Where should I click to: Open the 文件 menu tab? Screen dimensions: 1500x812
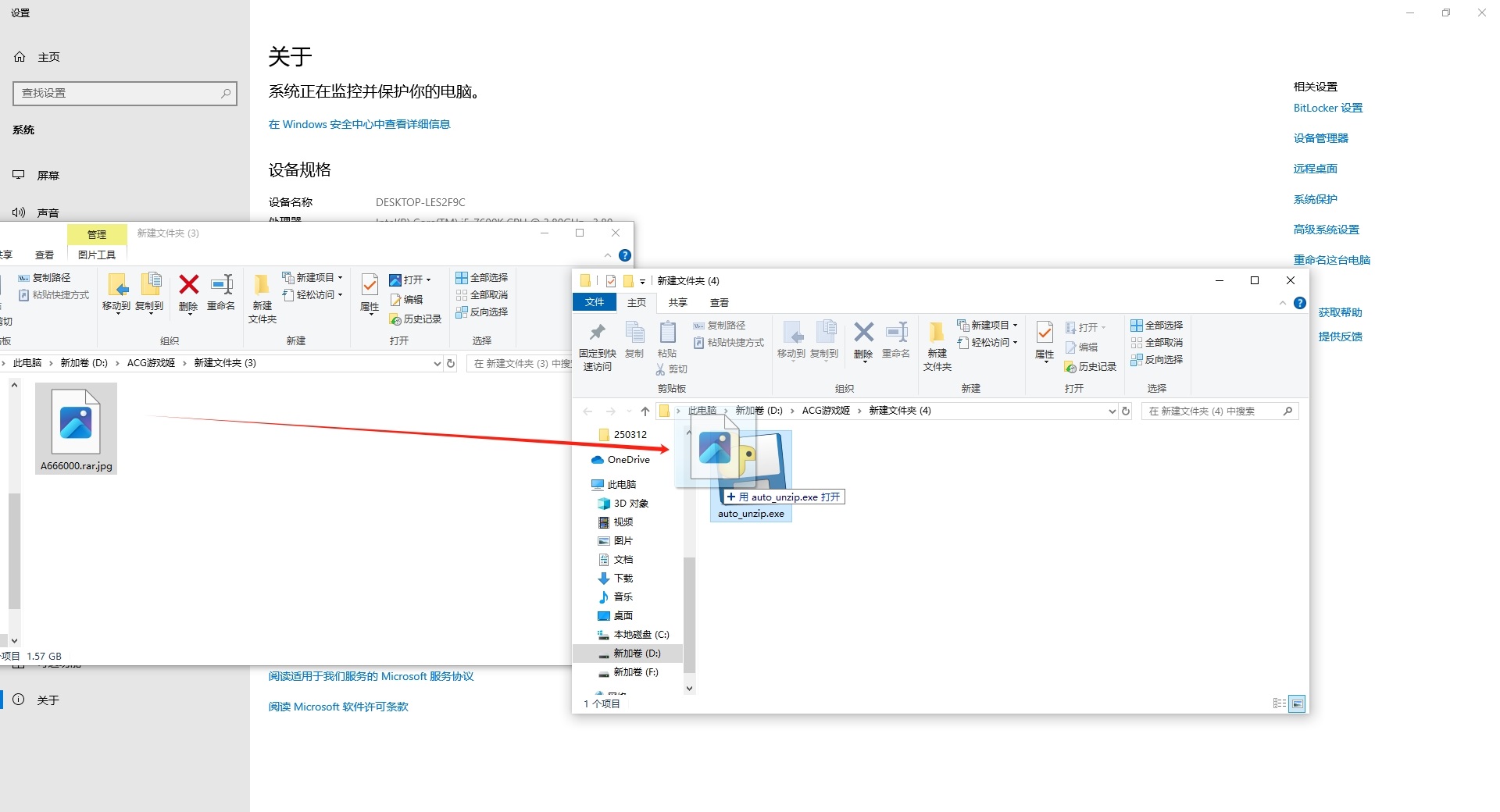coord(595,303)
